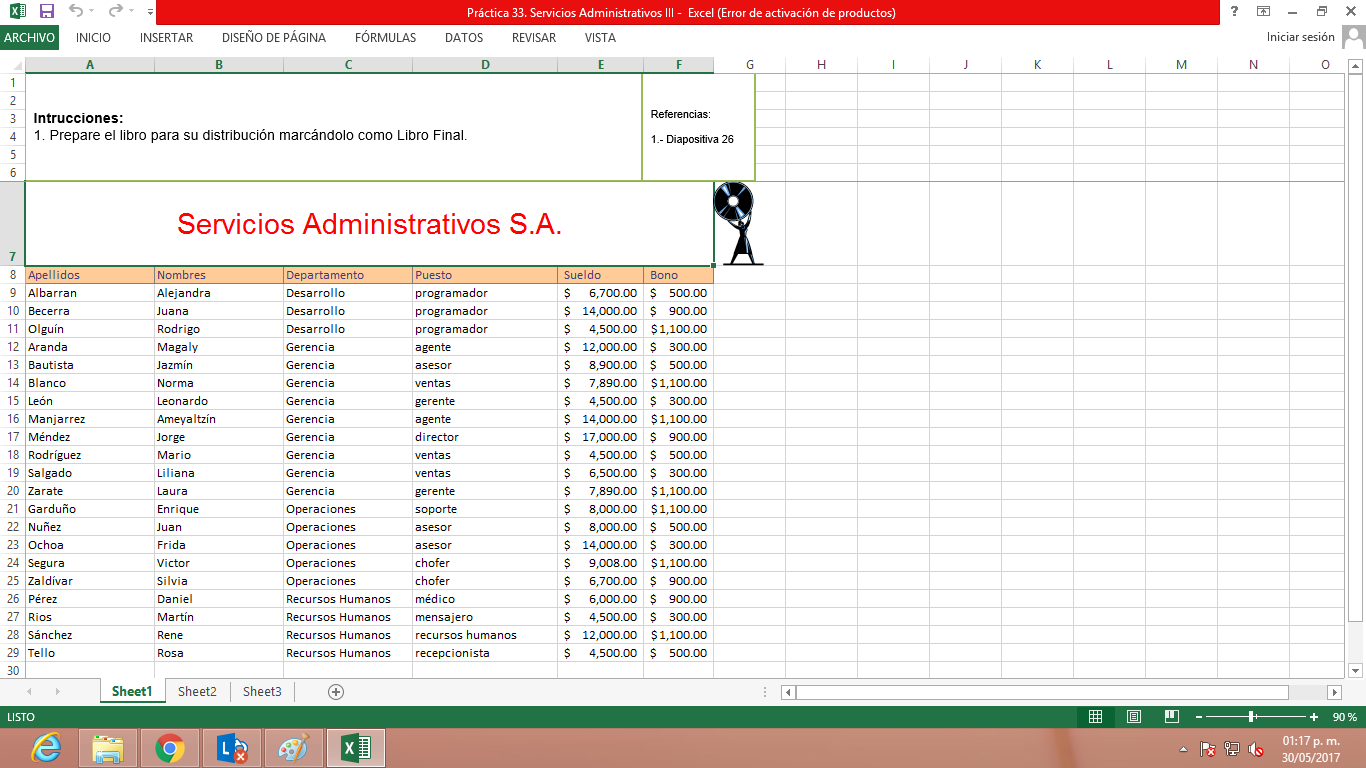Select the Sueldo header cell
The width and height of the screenshot is (1366, 768).
[x=600, y=275]
